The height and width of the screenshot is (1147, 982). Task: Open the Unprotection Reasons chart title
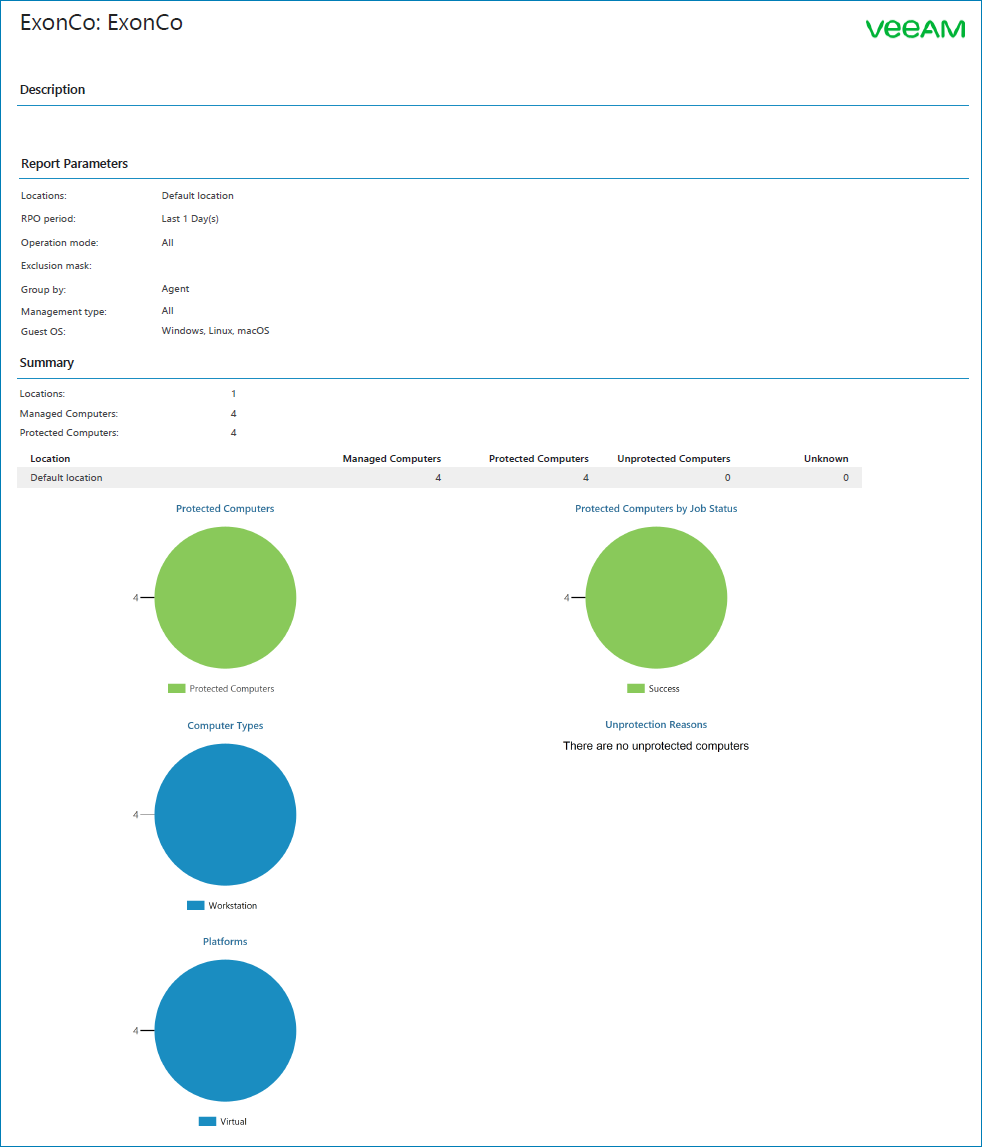tap(656, 724)
